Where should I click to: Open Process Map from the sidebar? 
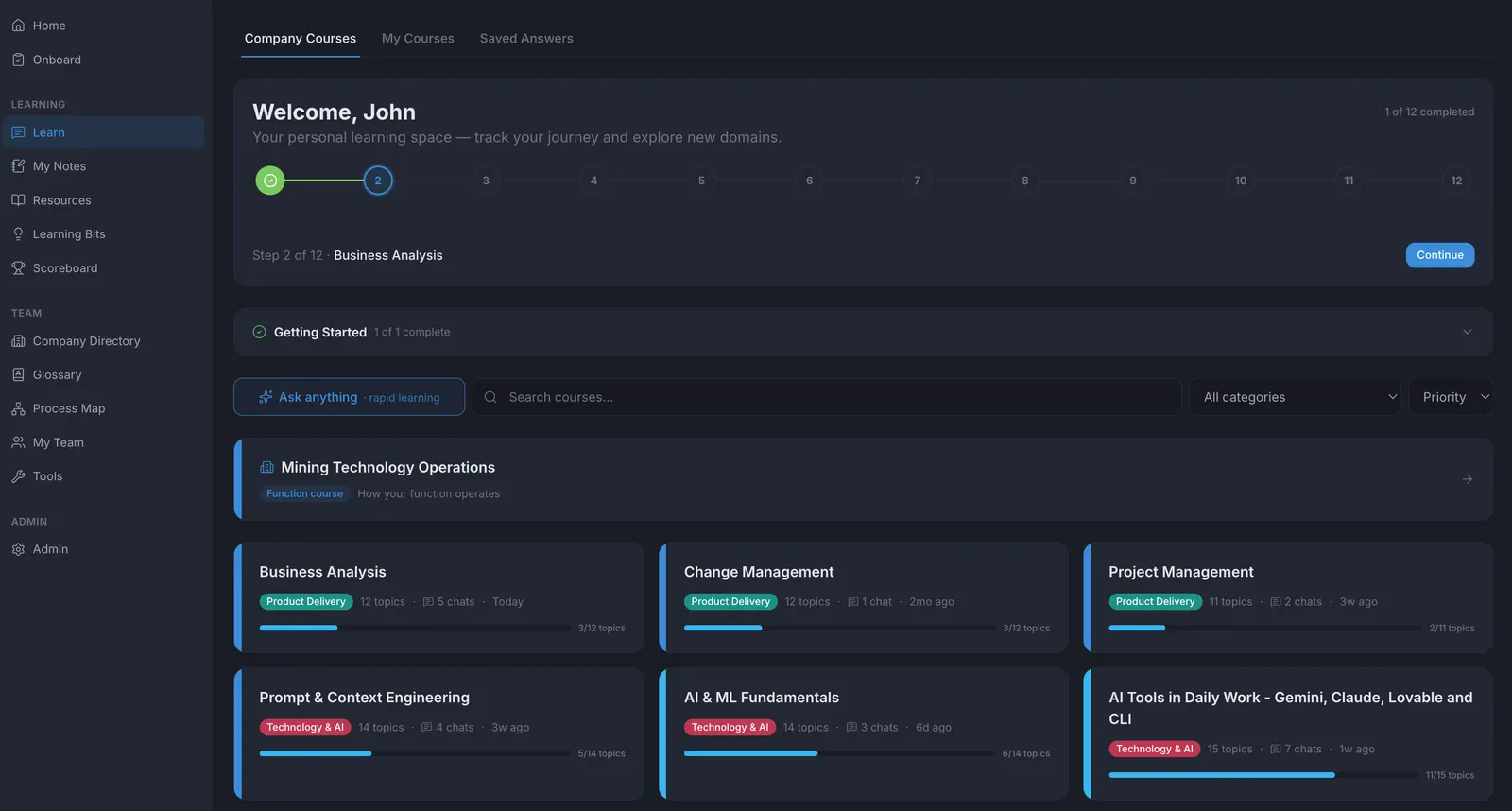coord(103,409)
